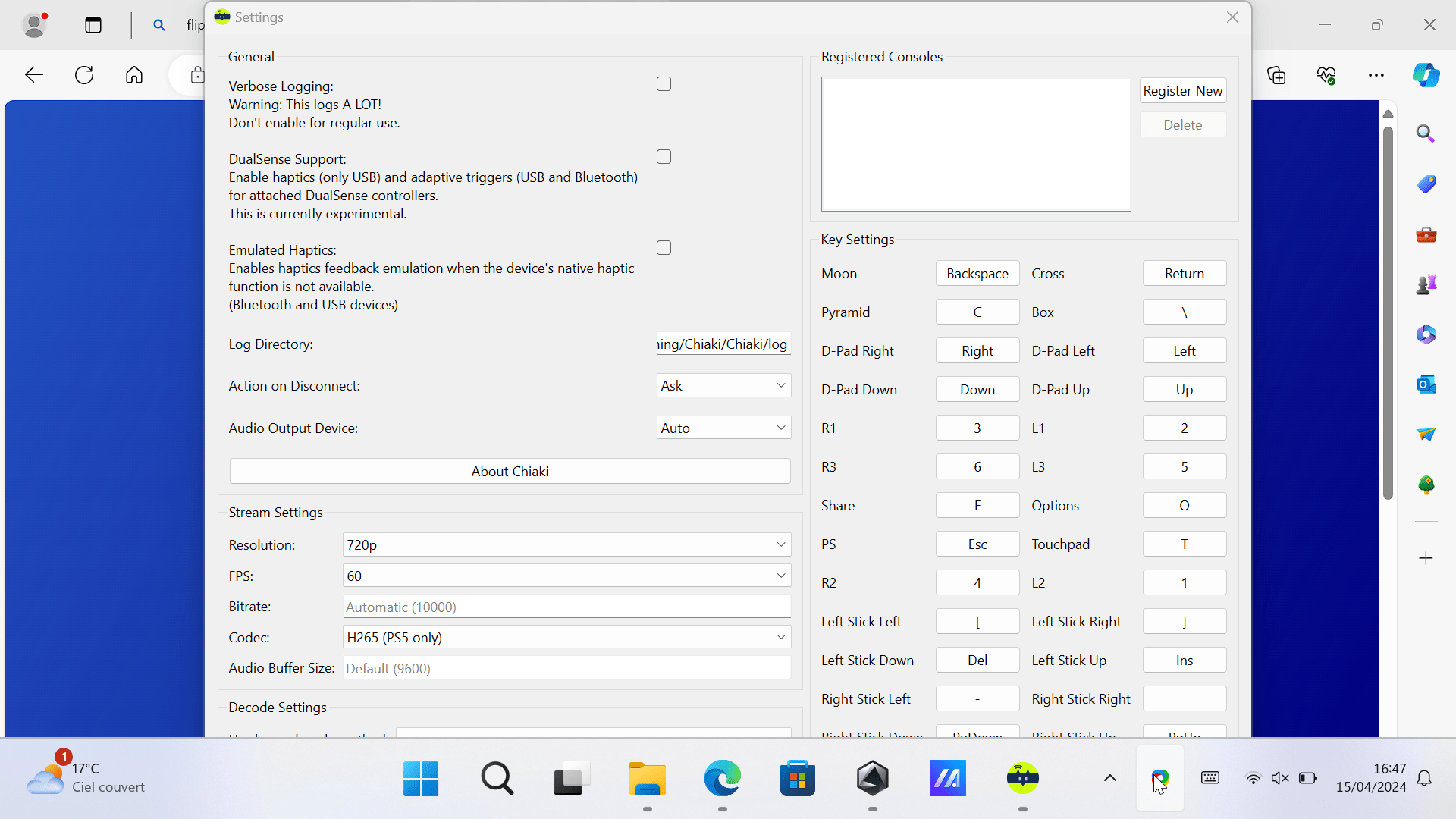Open the Resolution dropdown
Viewport: 1456px width, 819px height.
[566, 544]
